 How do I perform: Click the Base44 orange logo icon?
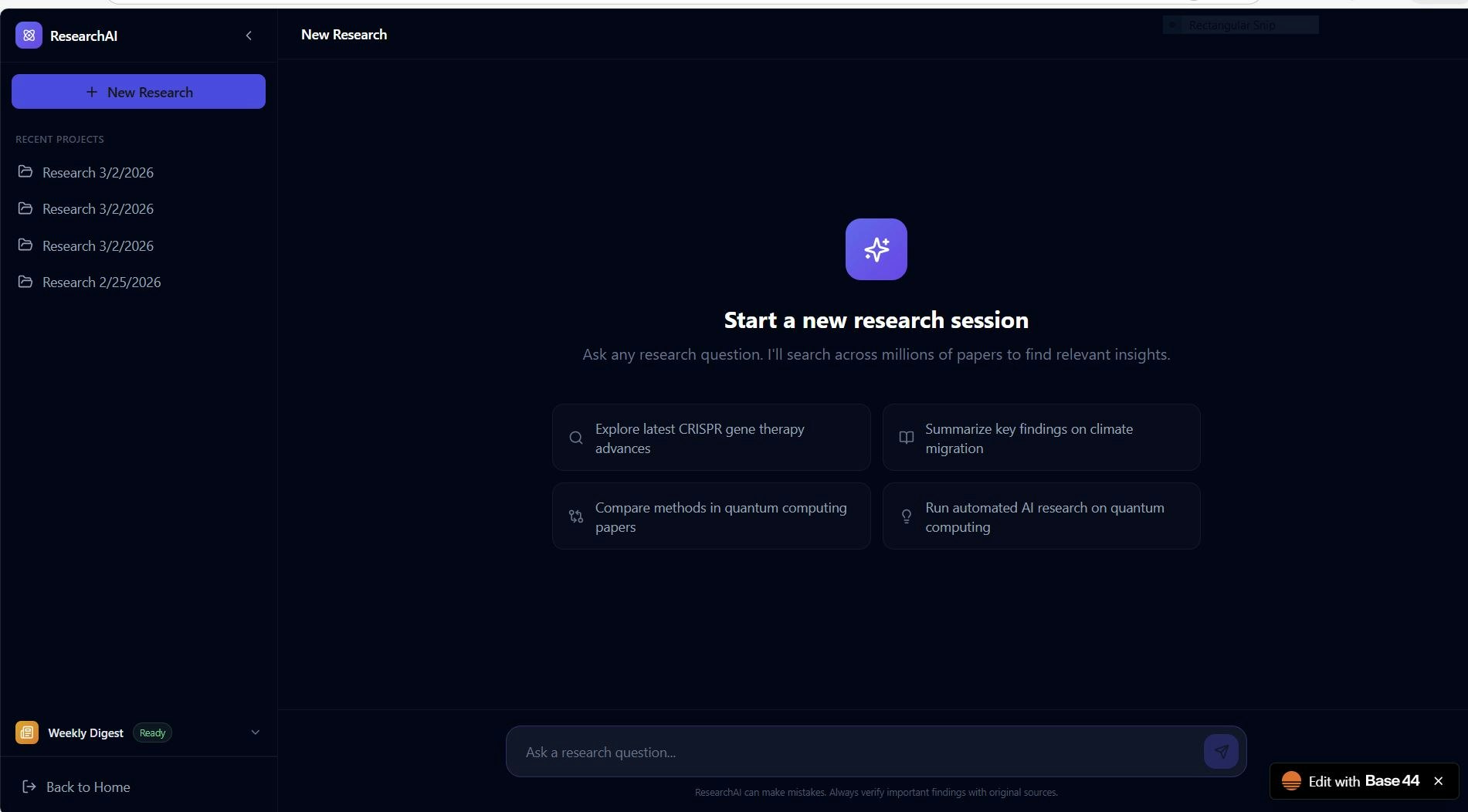(1291, 781)
